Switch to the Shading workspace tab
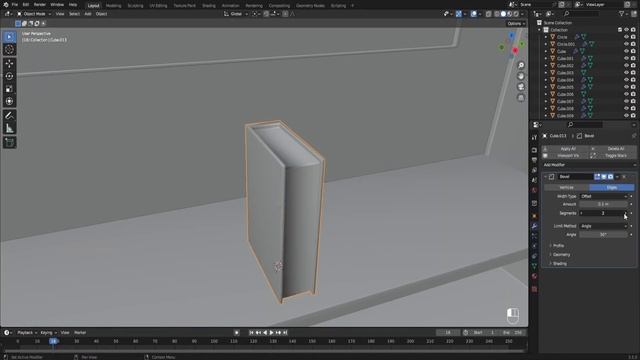The width and height of the screenshot is (640, 360). (x=209, y=6)
